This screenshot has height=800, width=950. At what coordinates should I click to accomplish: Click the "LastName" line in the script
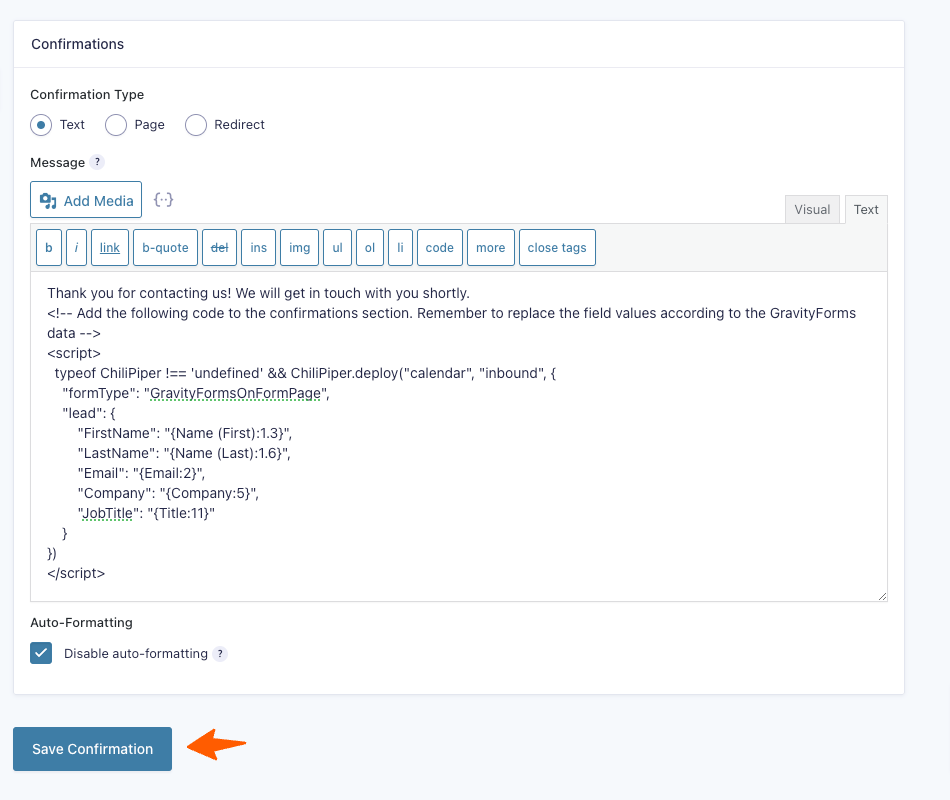point(184,453)
